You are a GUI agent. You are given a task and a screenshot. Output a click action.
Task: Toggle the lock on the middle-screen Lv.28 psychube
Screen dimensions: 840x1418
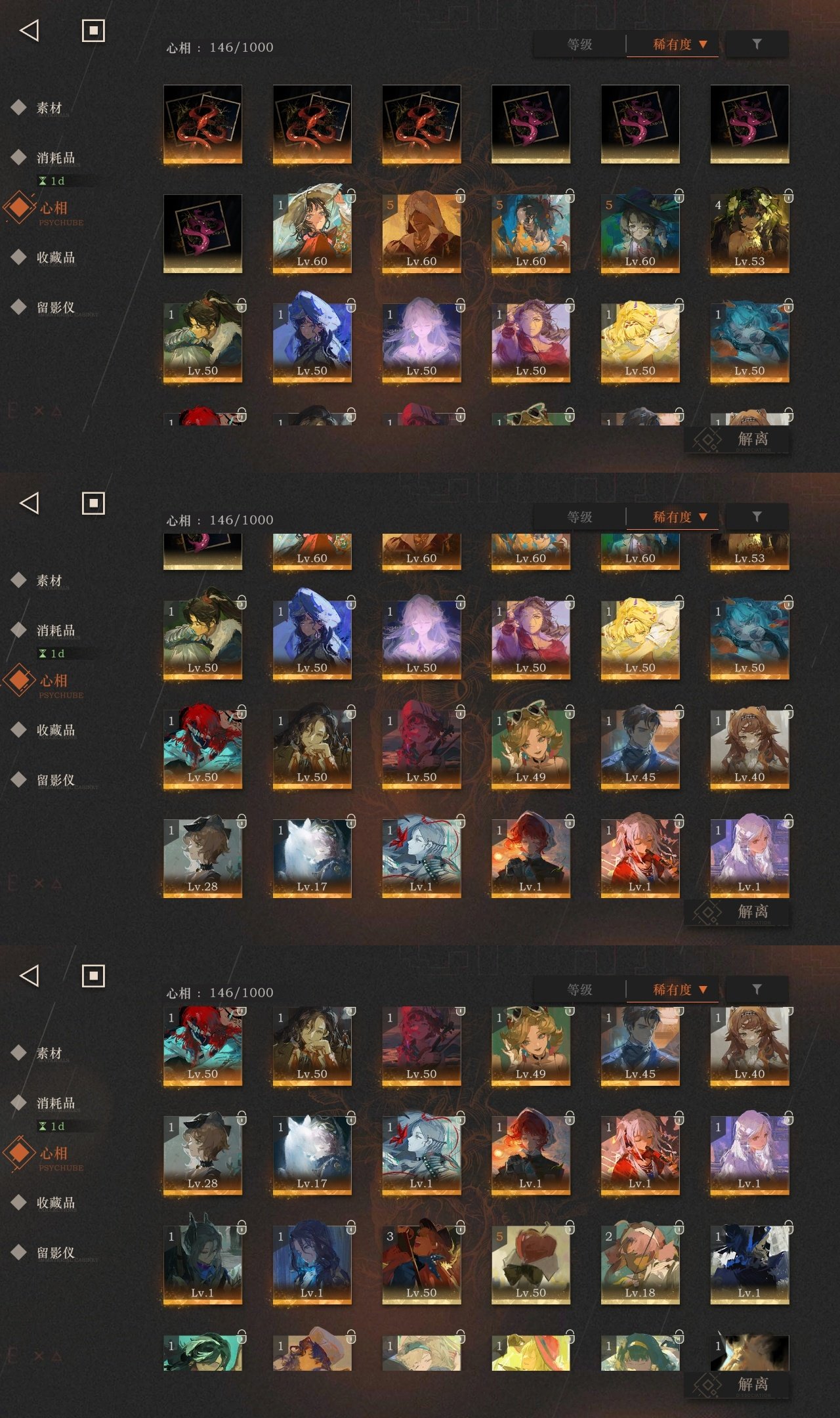pos(241,821)
